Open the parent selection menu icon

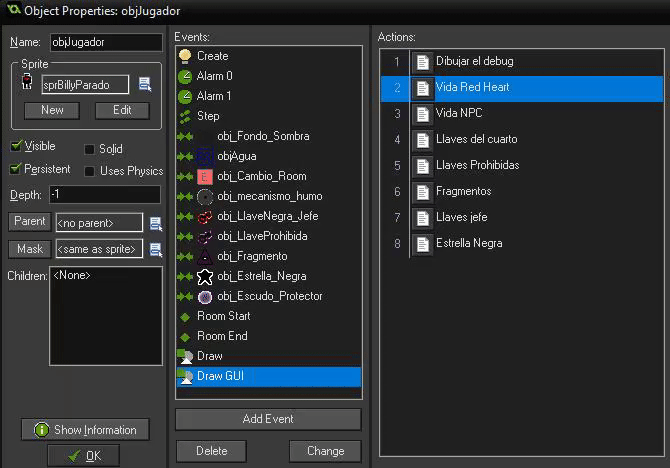click(x=156, y=224)
